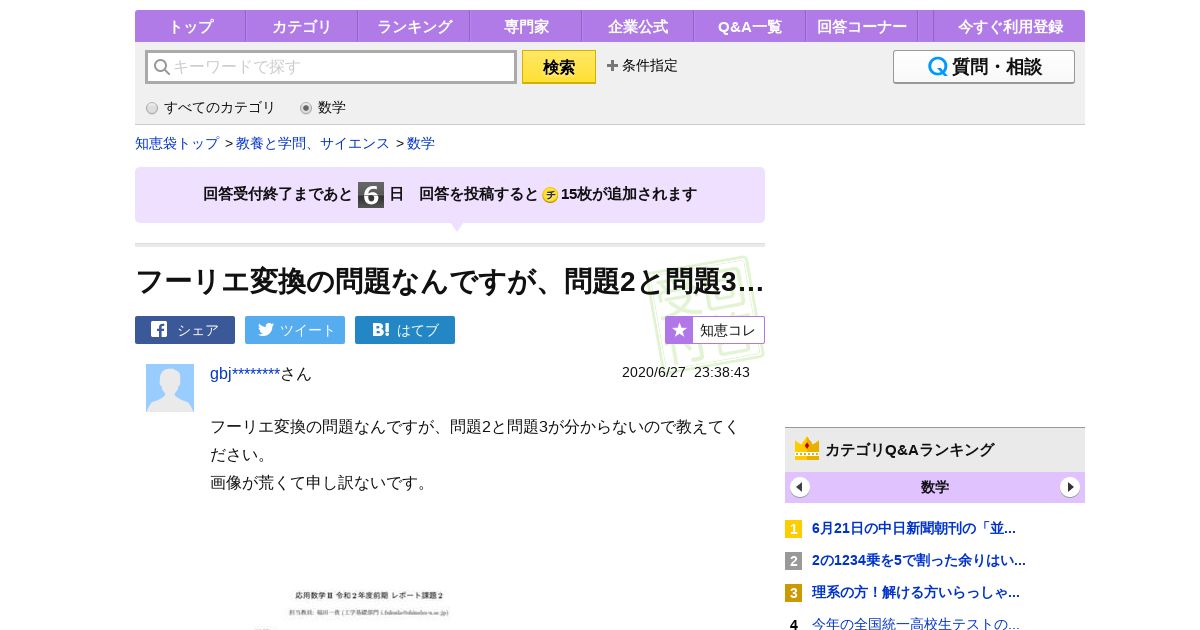Click the magnifier icon in the search field
1200x630 pixels.
pyautogui.click(x=162, y=67)
